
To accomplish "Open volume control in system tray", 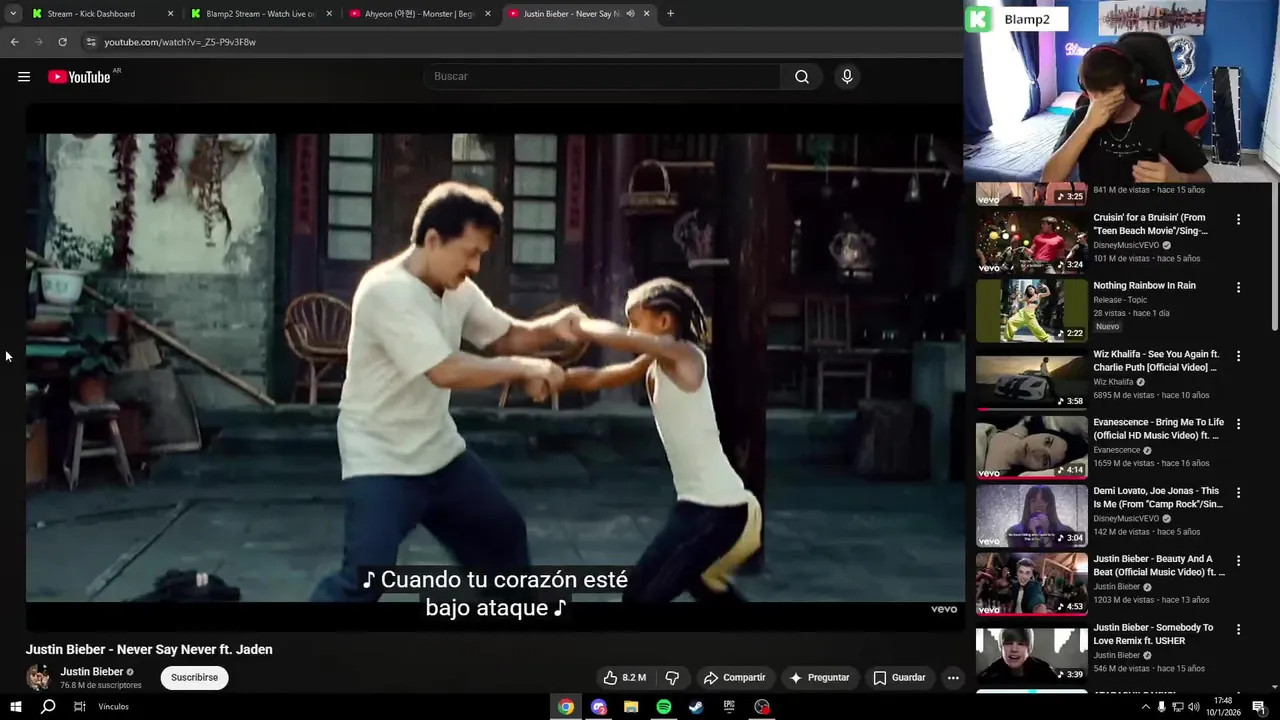I will click(x=1193, y=707).
